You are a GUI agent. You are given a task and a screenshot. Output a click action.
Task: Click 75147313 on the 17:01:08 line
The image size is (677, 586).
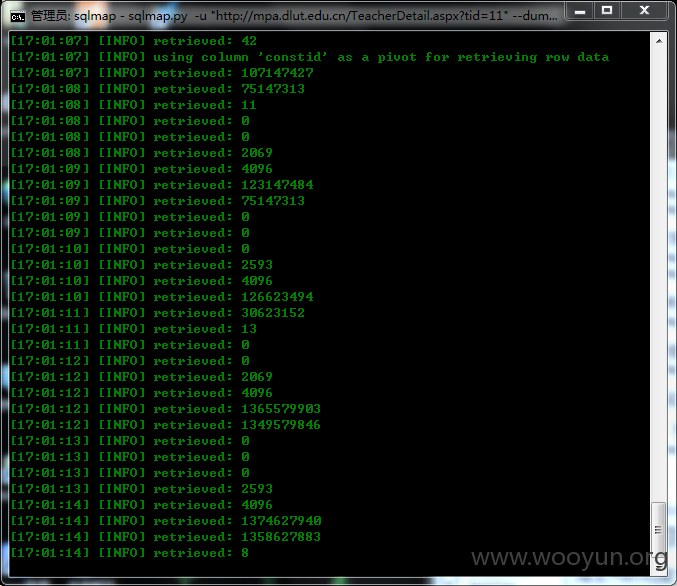273,89
